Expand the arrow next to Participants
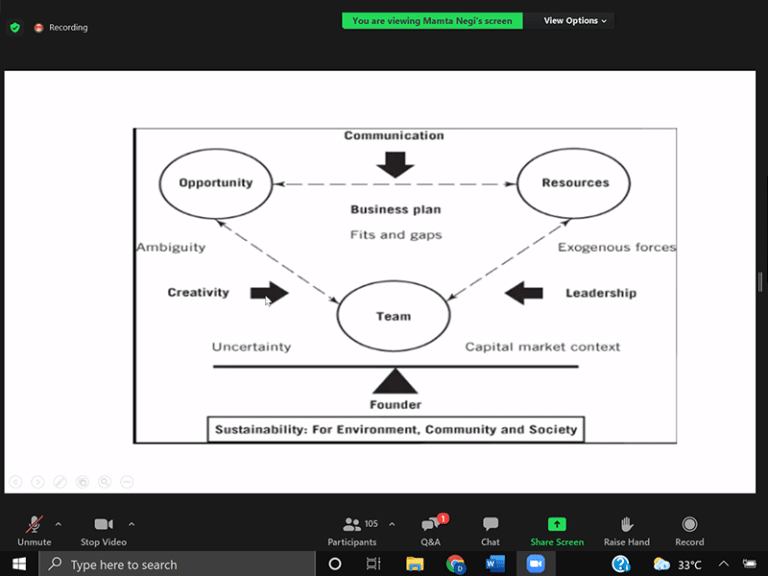The width and height of the screenshot is (768, 576). (391, 523)
